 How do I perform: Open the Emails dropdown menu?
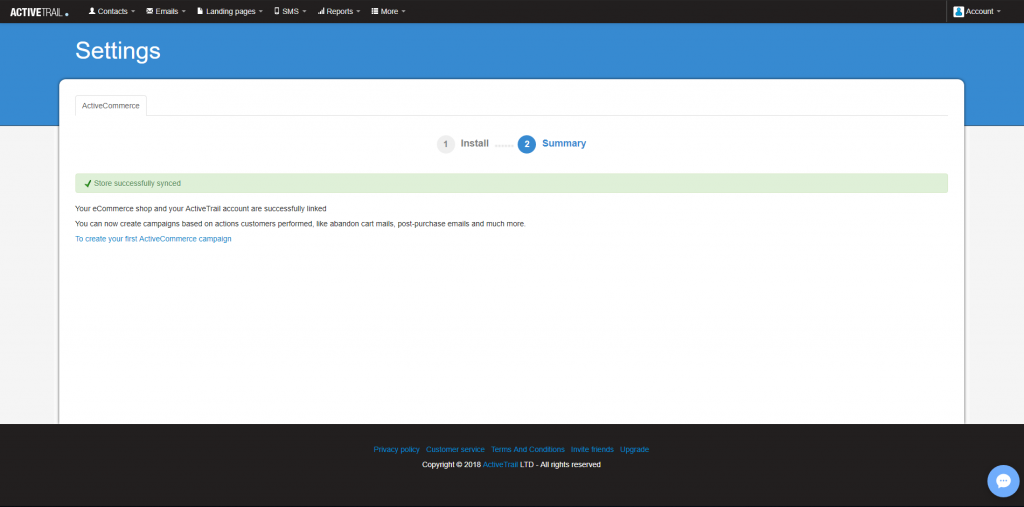coord(166,11)
